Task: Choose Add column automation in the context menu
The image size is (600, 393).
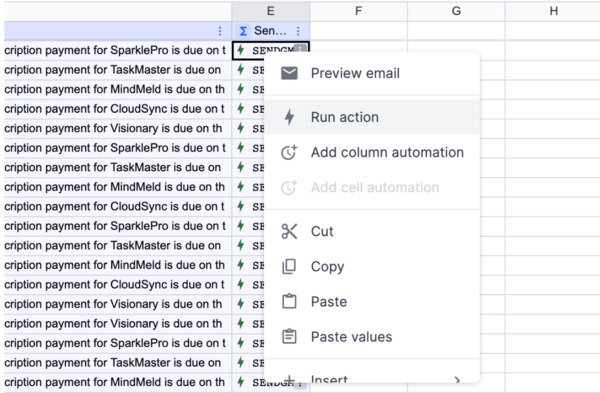Action: pos(372,152)
